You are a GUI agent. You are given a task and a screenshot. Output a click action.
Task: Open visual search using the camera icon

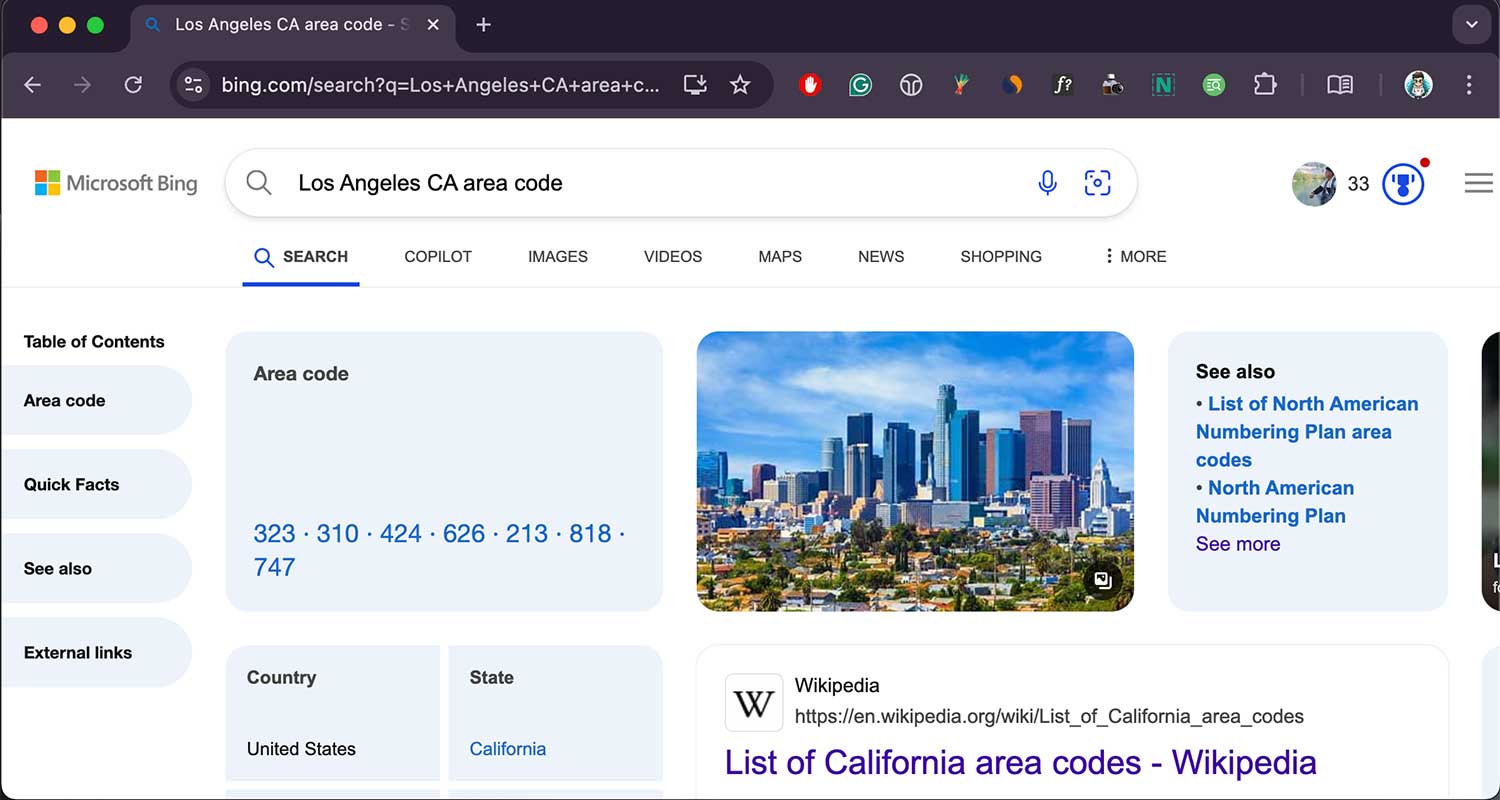pyautogui.click(x=1097, y=183)
